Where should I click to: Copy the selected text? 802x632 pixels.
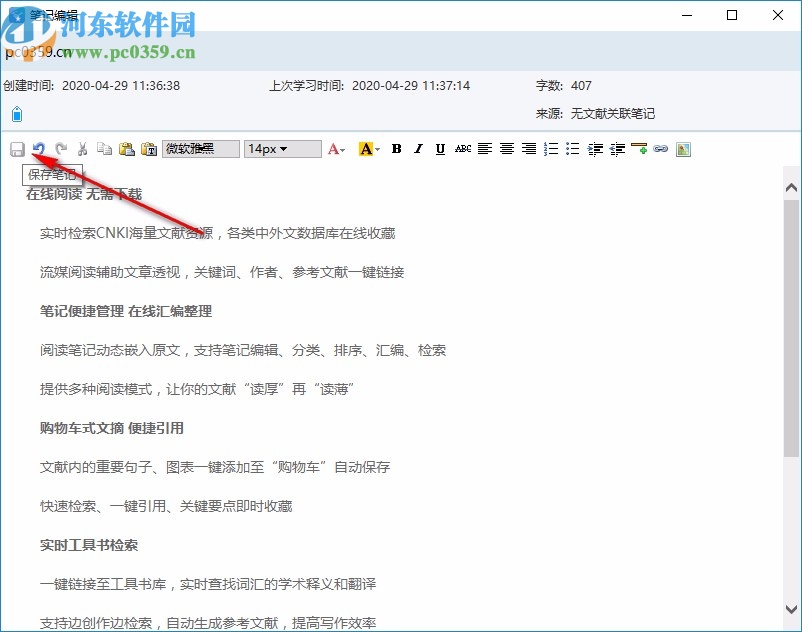(104, 148)
